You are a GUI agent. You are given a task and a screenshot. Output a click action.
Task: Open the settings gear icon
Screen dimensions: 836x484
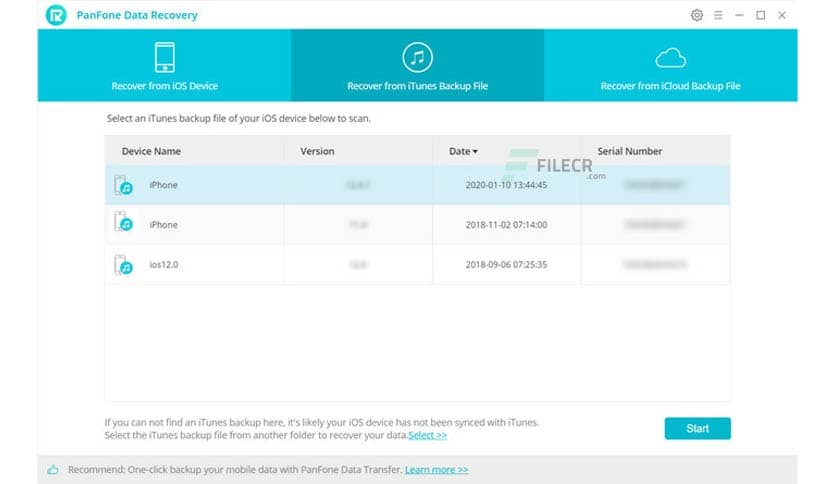(x=697, y=15)
